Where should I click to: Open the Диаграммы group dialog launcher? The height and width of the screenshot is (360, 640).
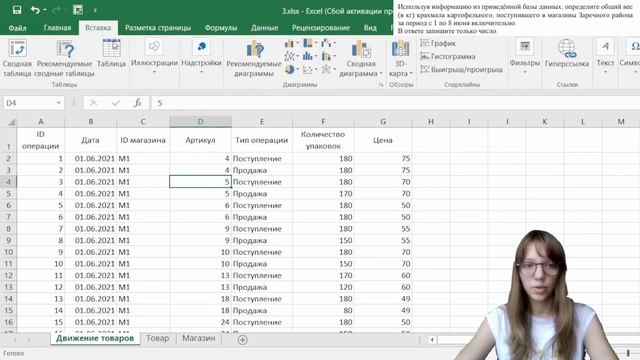(381, 84)
